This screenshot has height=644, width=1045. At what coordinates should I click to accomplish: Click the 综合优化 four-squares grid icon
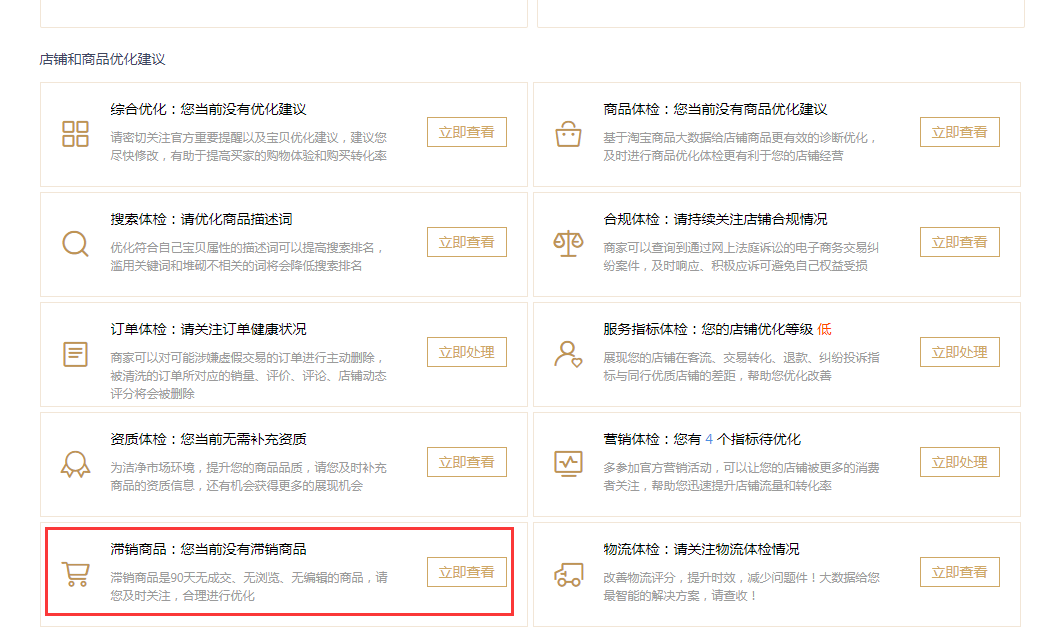pos(75,134)
